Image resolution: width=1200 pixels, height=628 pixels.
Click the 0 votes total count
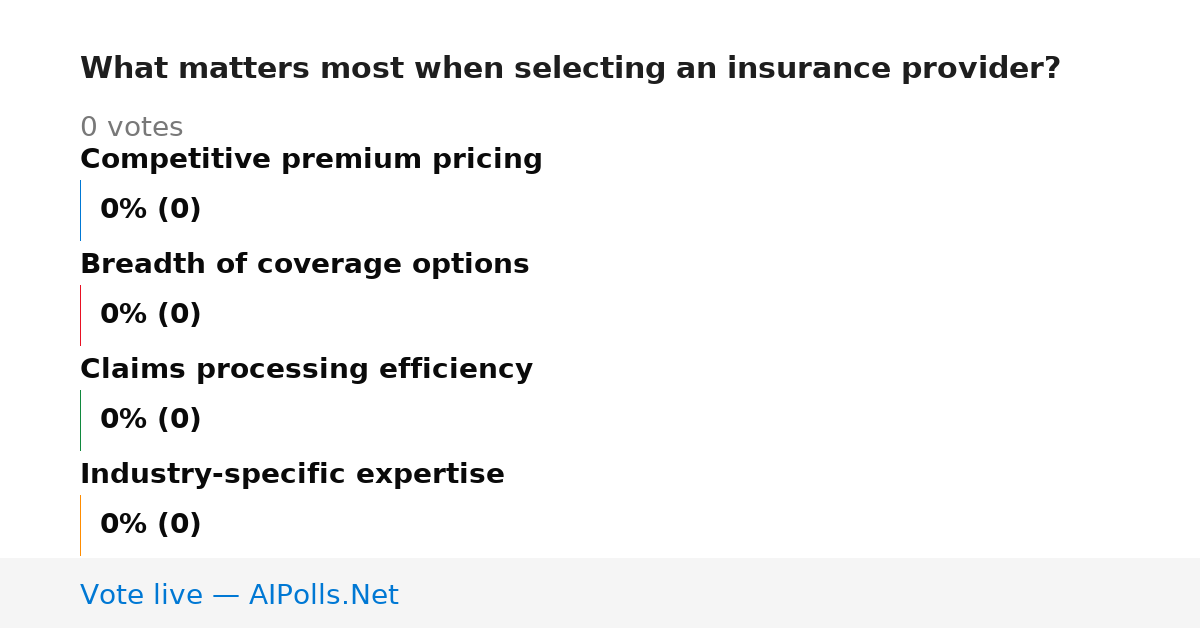(131, 128)
